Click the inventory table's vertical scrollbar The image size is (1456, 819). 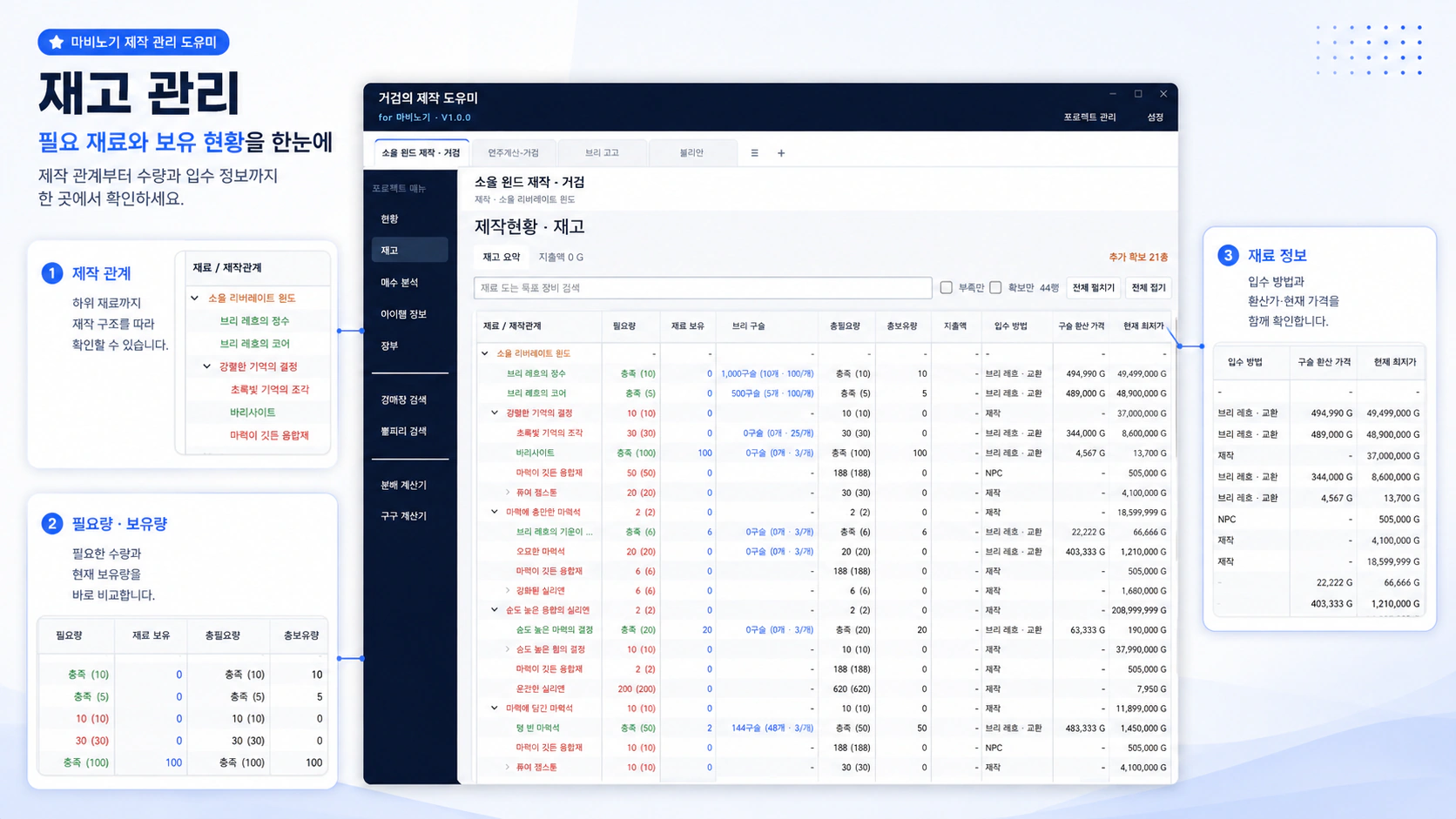(x=1175, y=387)
